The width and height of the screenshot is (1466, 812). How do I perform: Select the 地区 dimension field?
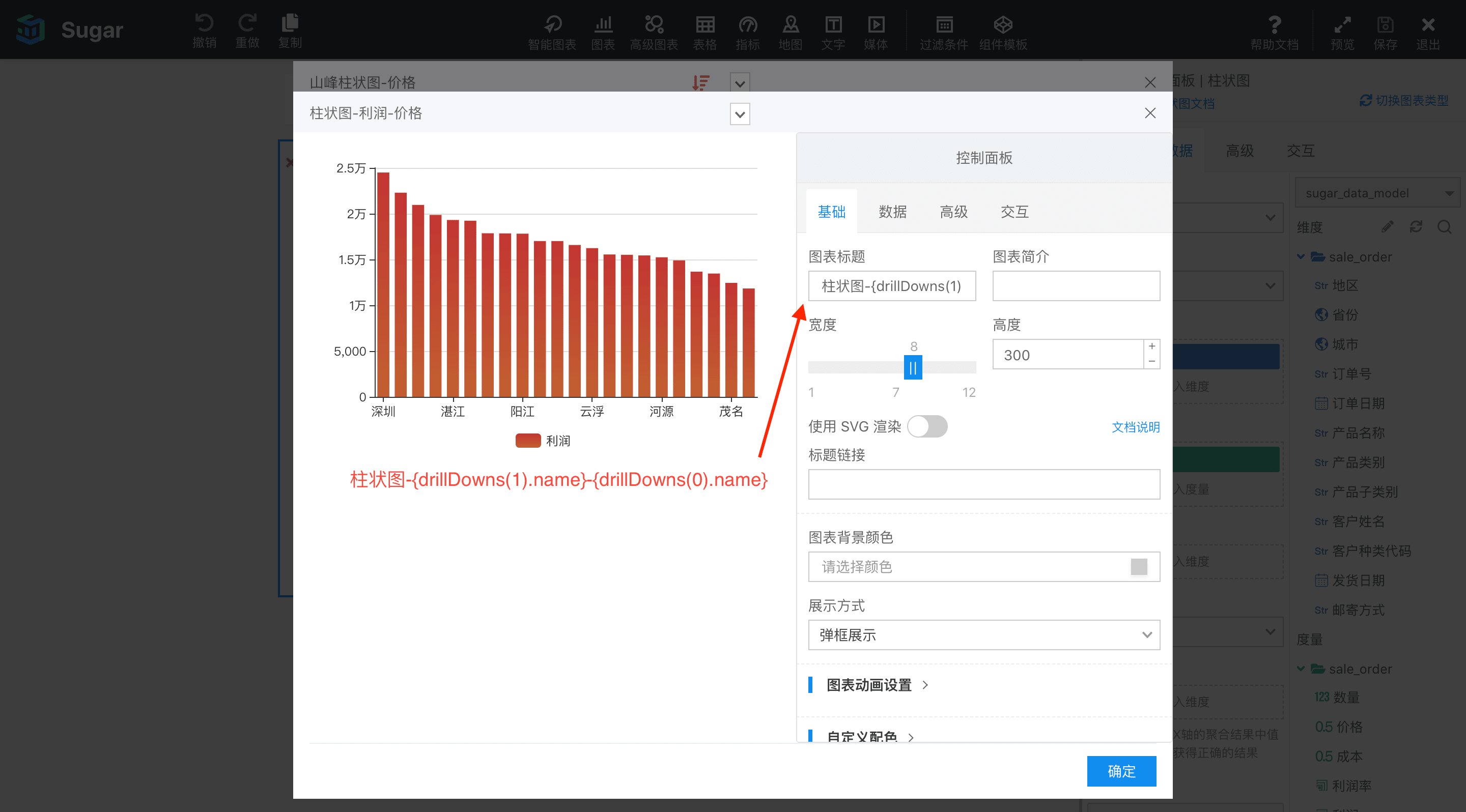click(x=1337, y=285)
